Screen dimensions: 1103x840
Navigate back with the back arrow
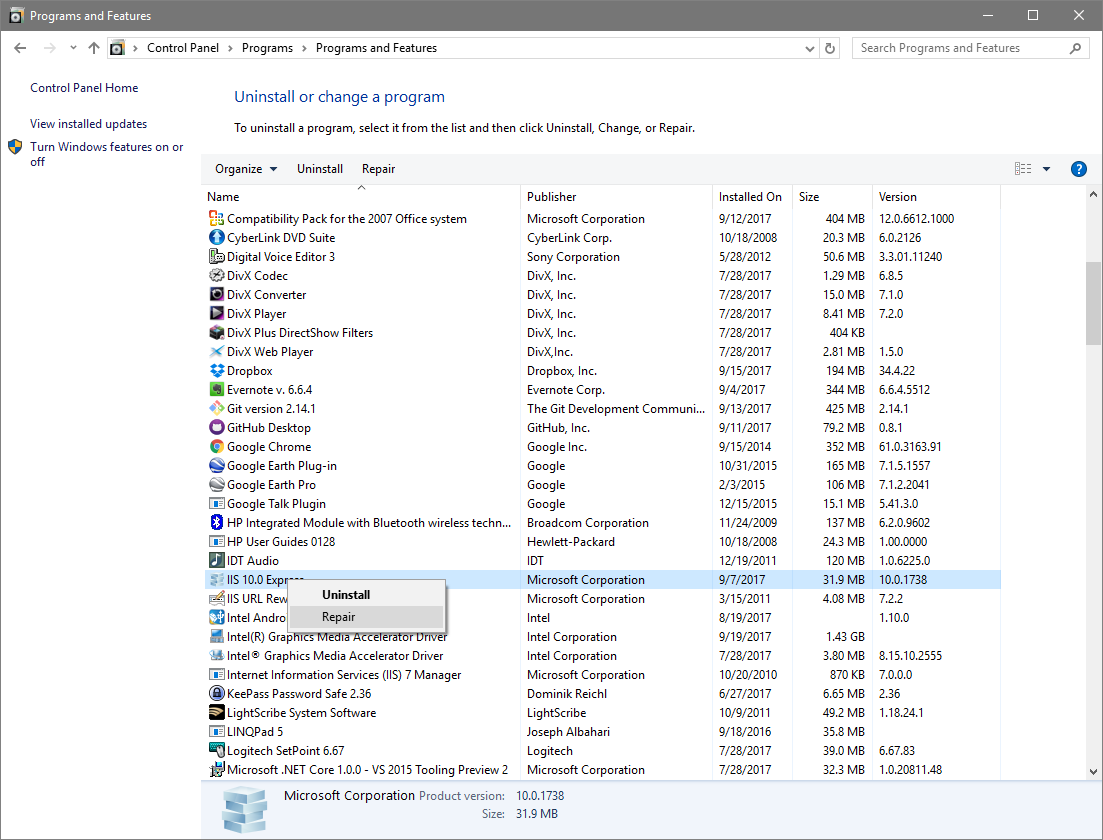[20, 48]
